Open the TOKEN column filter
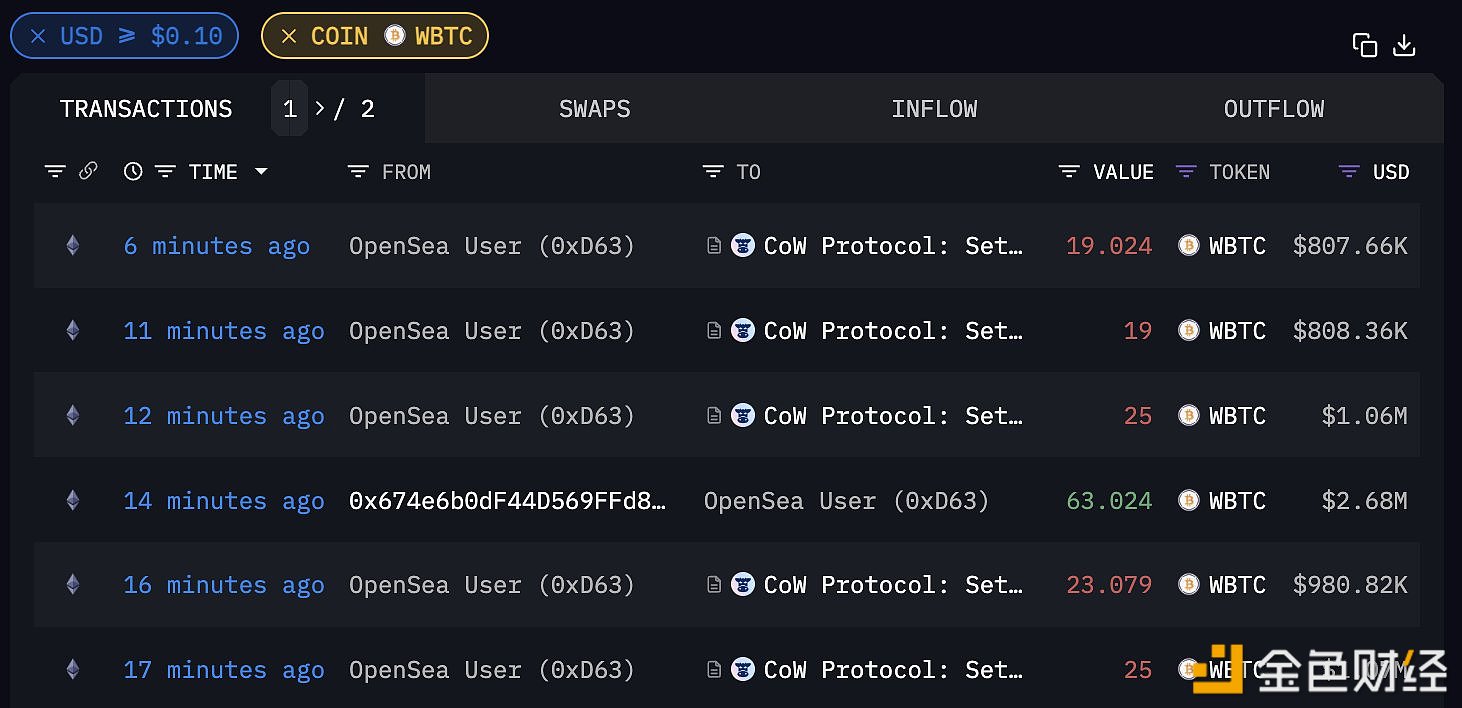 click(1186, 172)
